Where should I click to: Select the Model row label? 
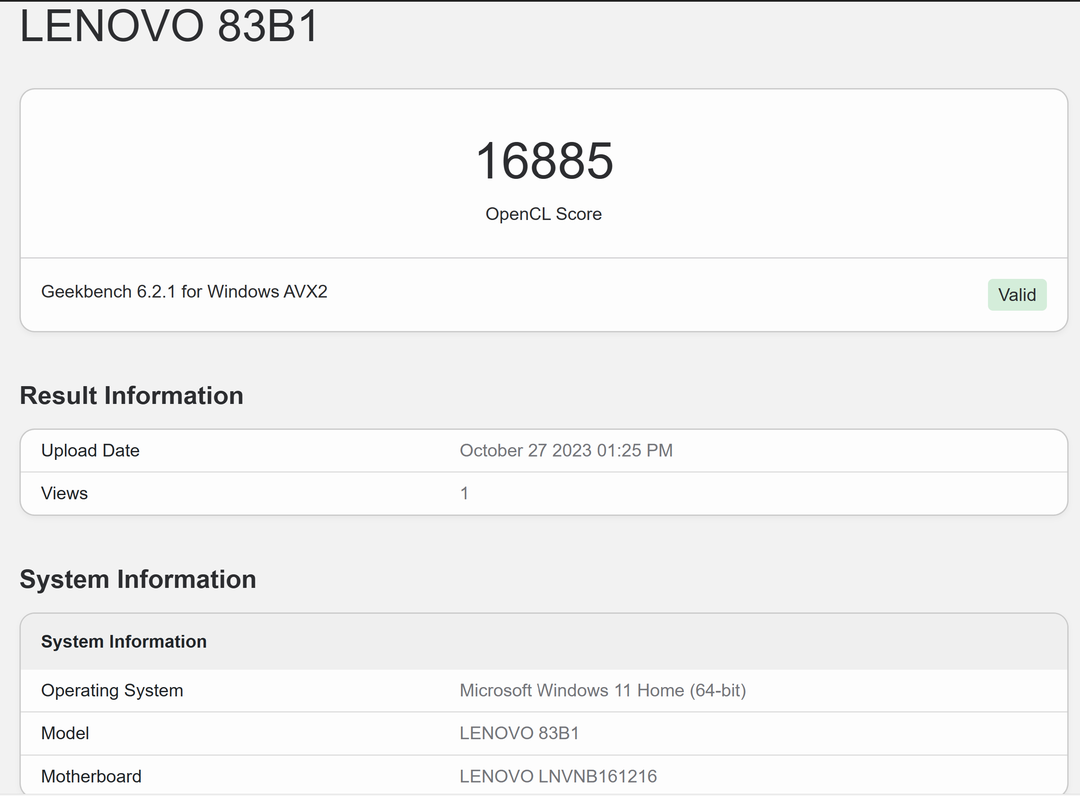(x=65, y=733)
